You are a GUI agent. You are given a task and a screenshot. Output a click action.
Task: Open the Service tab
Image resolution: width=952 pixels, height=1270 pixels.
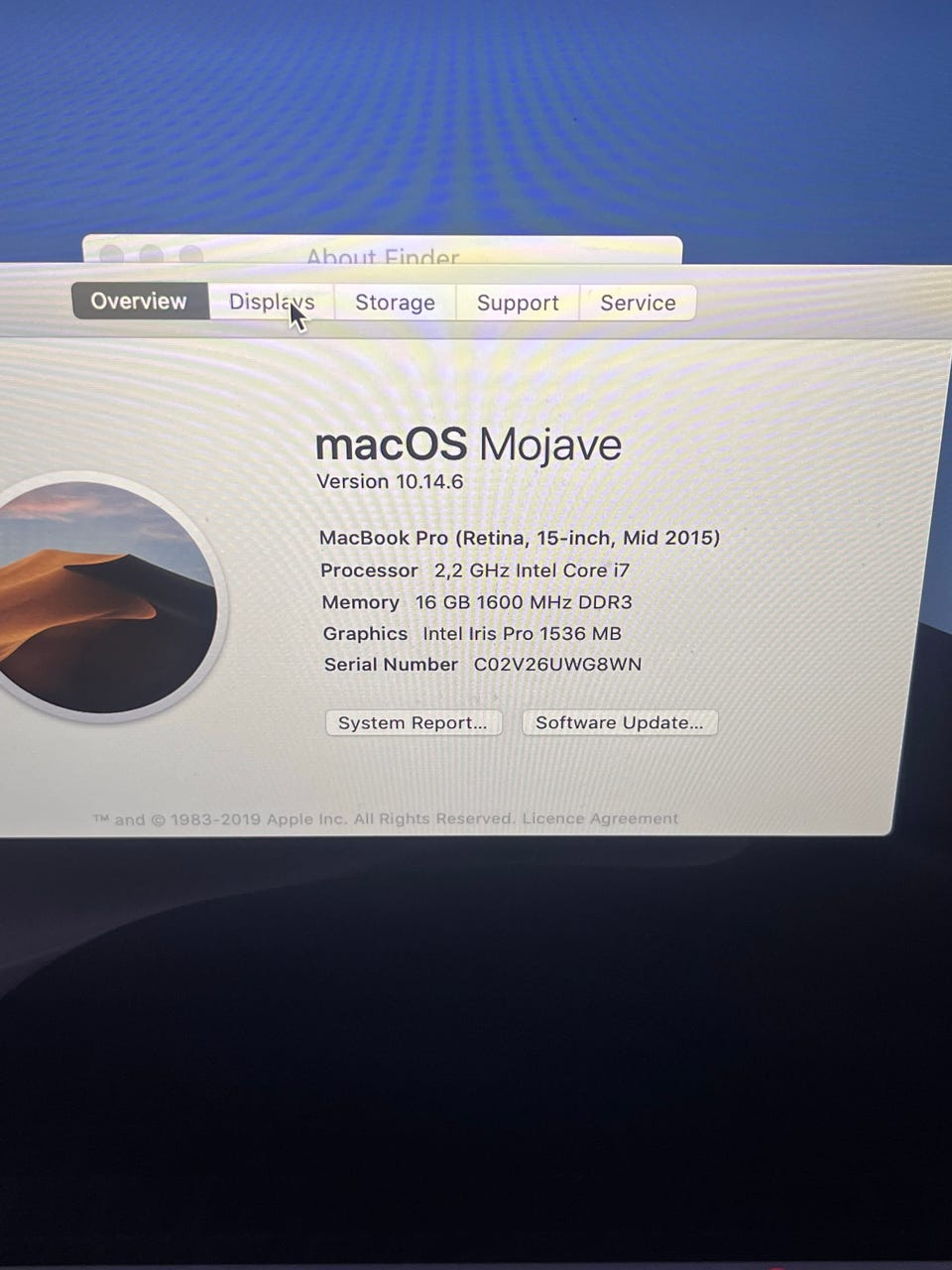coord(638,303)
